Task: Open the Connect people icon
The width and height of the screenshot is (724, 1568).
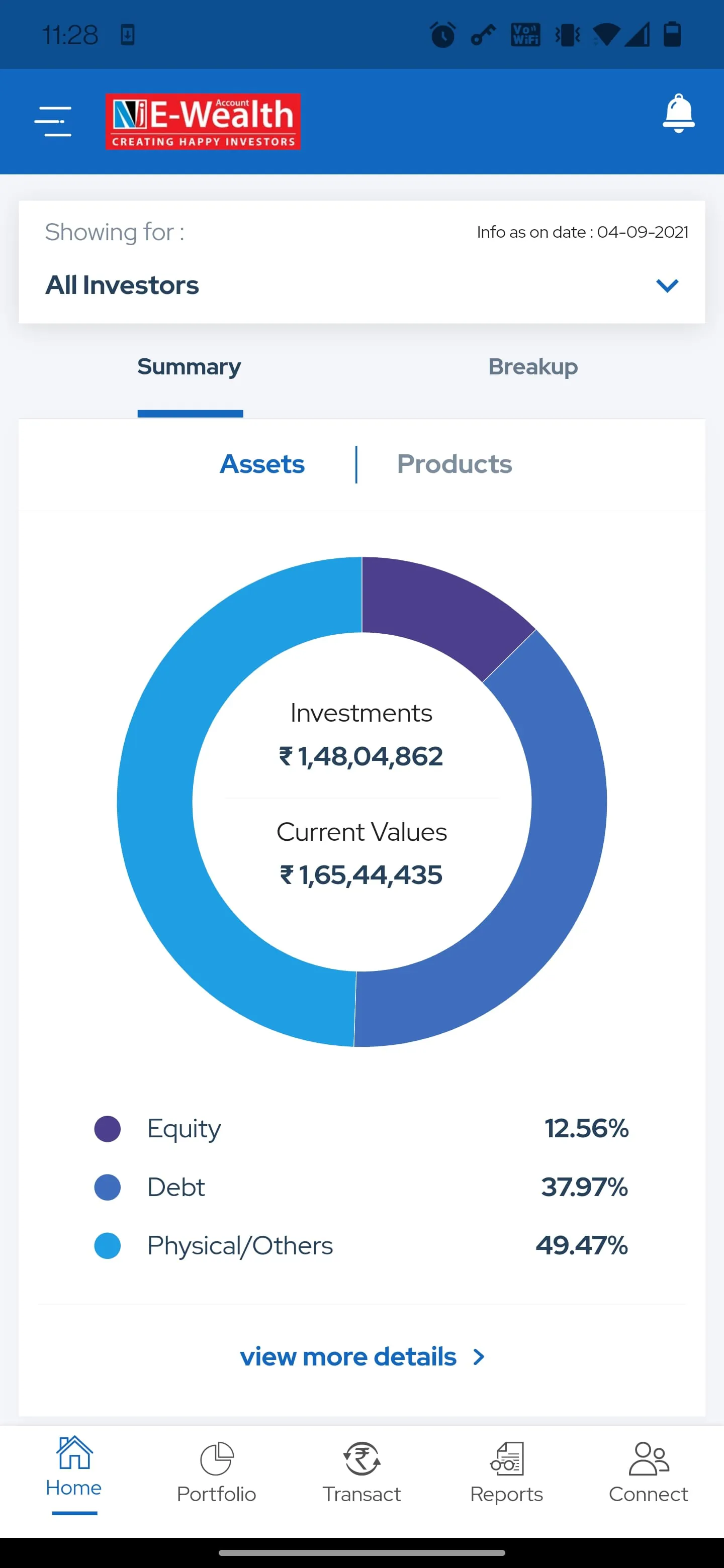Action: [x=649, y=1458]
